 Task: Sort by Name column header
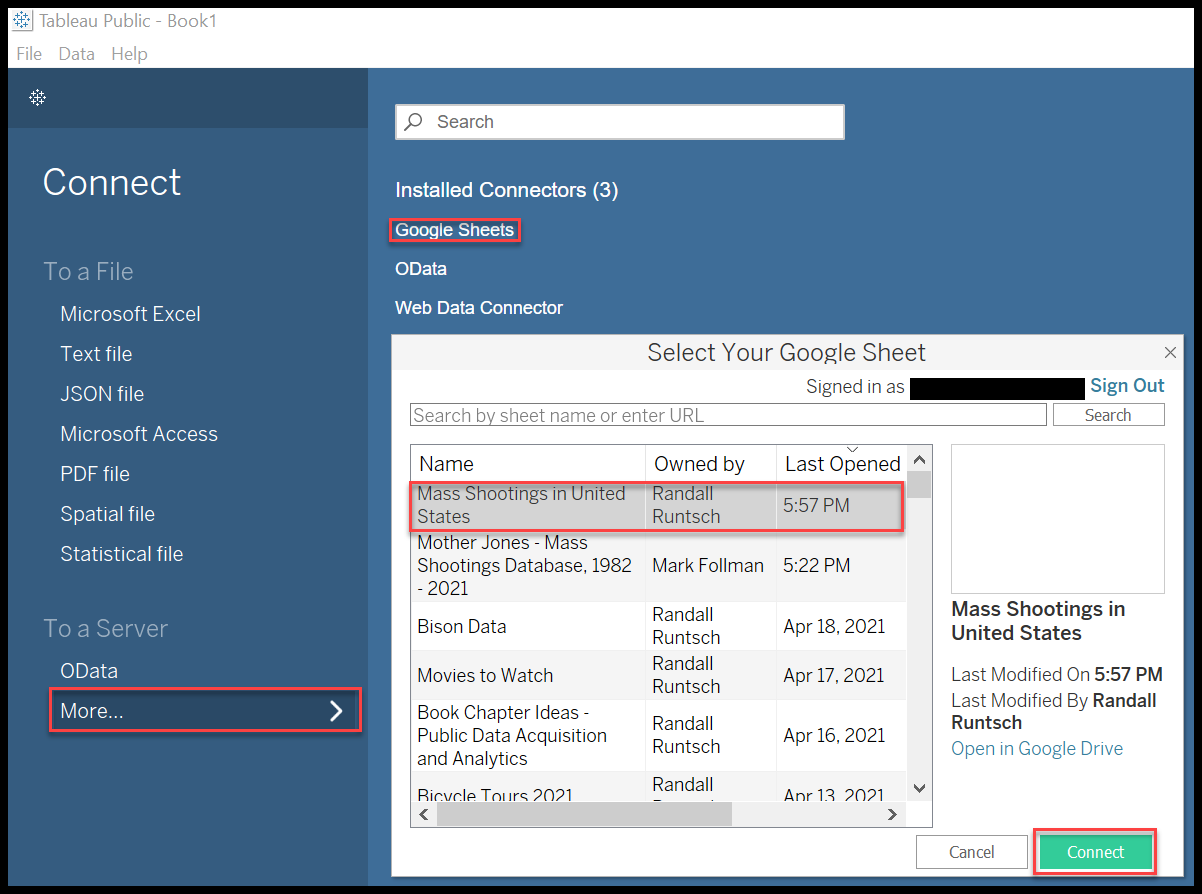click(x=528, y=464)
